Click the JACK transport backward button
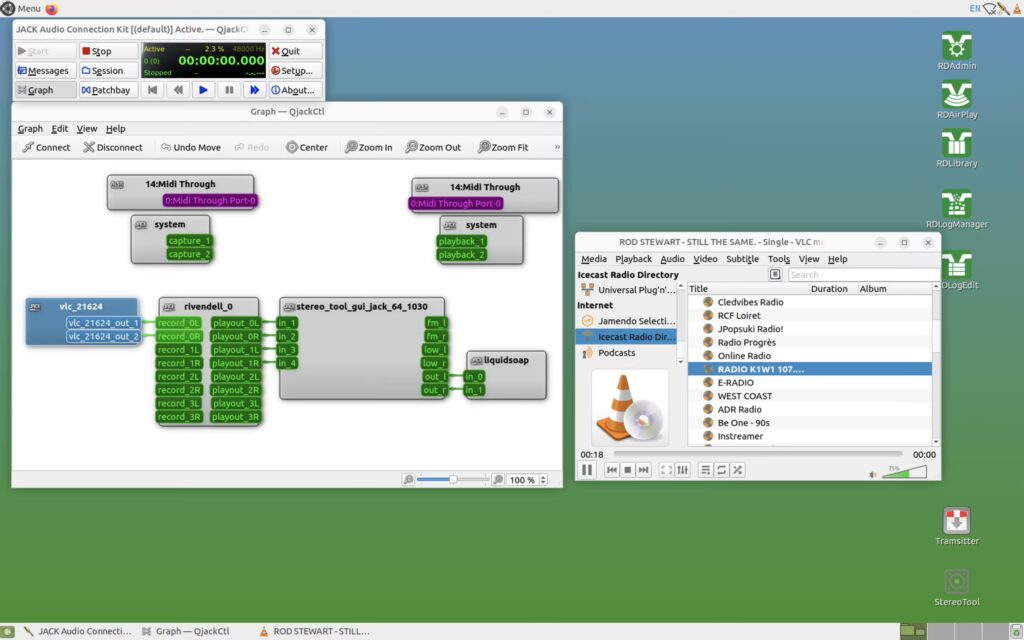The height and width of the screenshot is (640, 1024). tap(178, 90)
